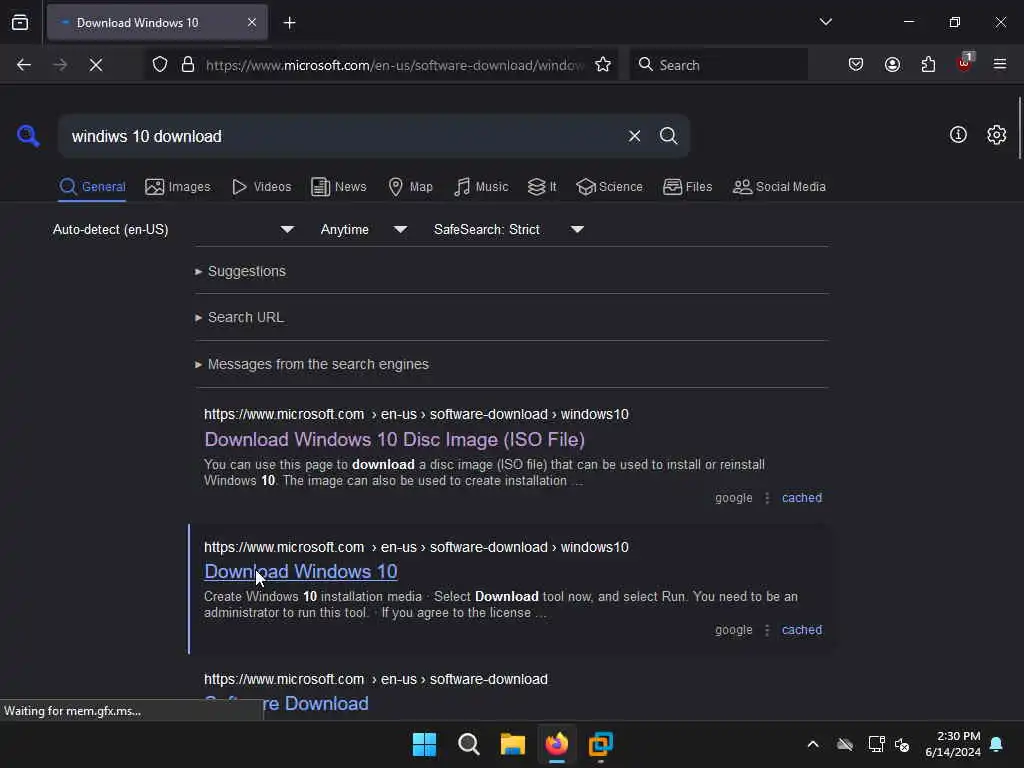Open the Windows Start menu
This screenshot has height=768, width=1024.
tap(424, 744)
